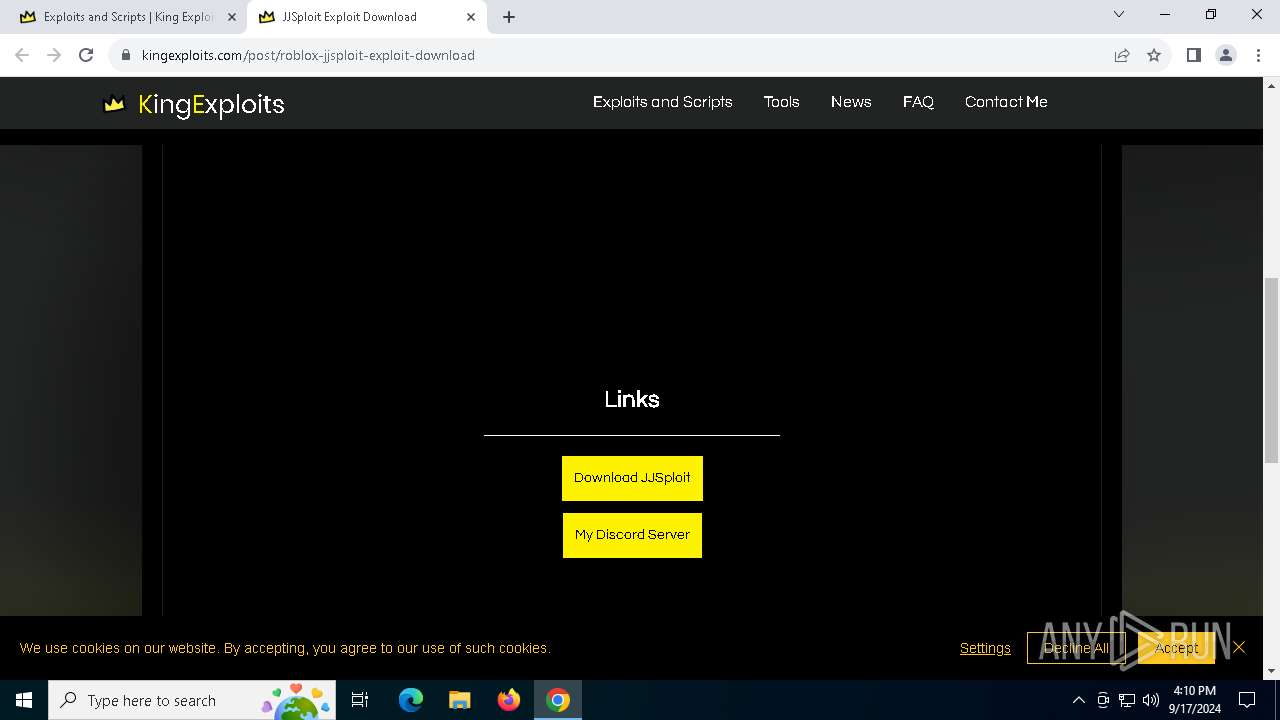Open the Tools nav item
This screenshot has height=720, width=1280.
[781, 102]
